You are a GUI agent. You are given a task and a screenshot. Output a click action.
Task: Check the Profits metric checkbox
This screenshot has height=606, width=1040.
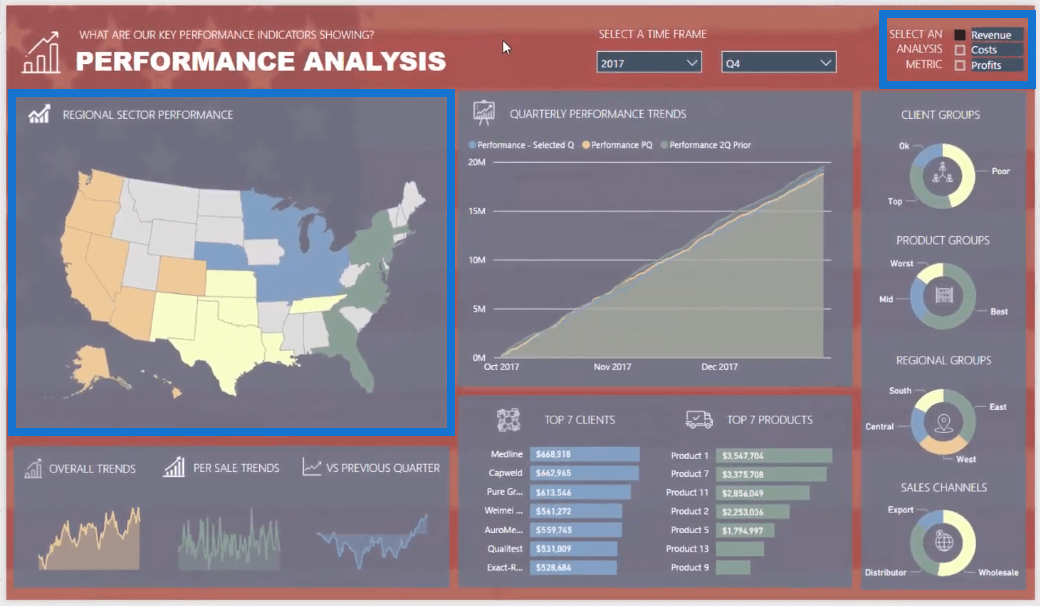[x=960, y=65]
